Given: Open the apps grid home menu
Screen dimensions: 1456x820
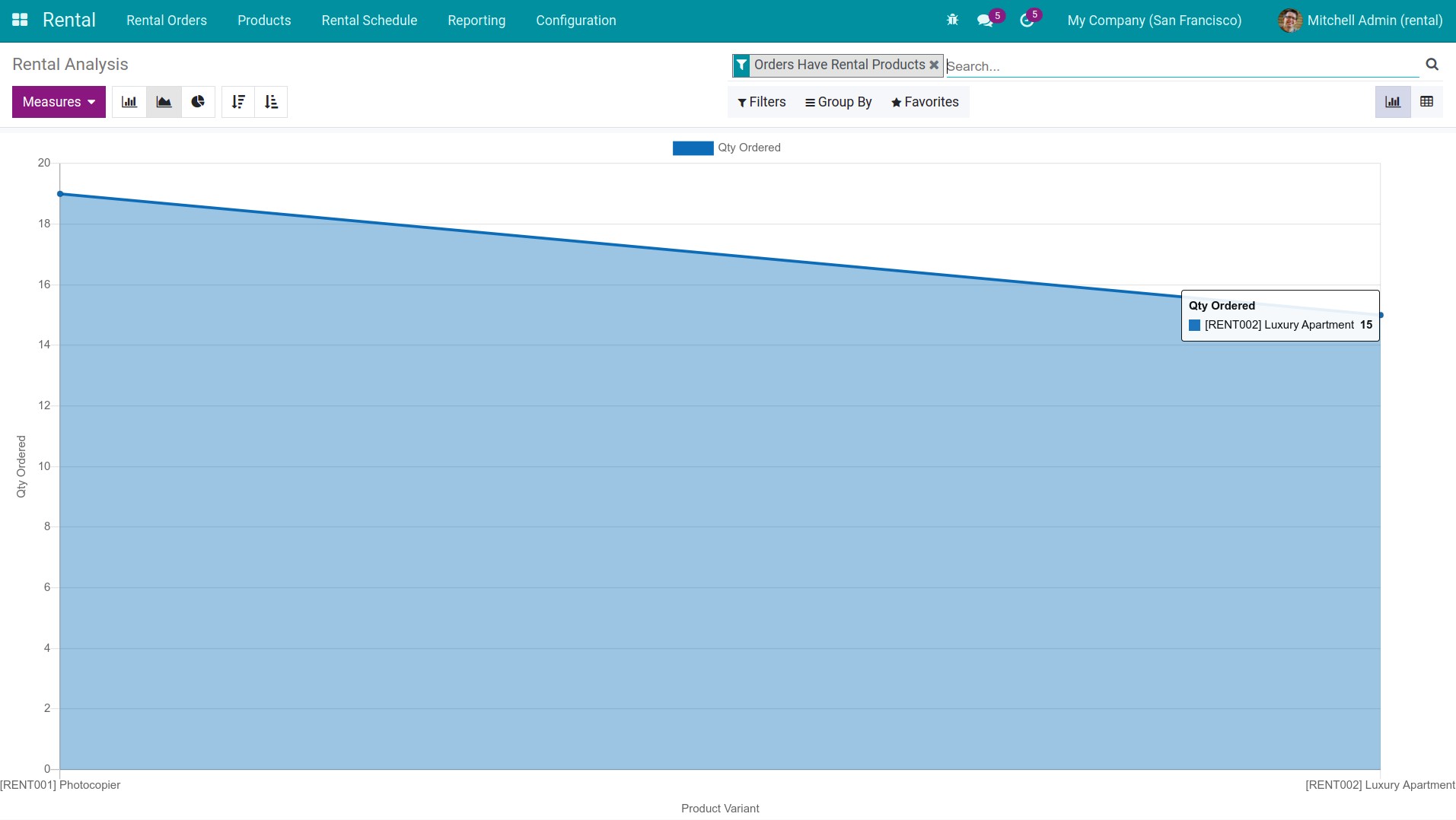Looking at the screenshot, I should click(20, 21).
